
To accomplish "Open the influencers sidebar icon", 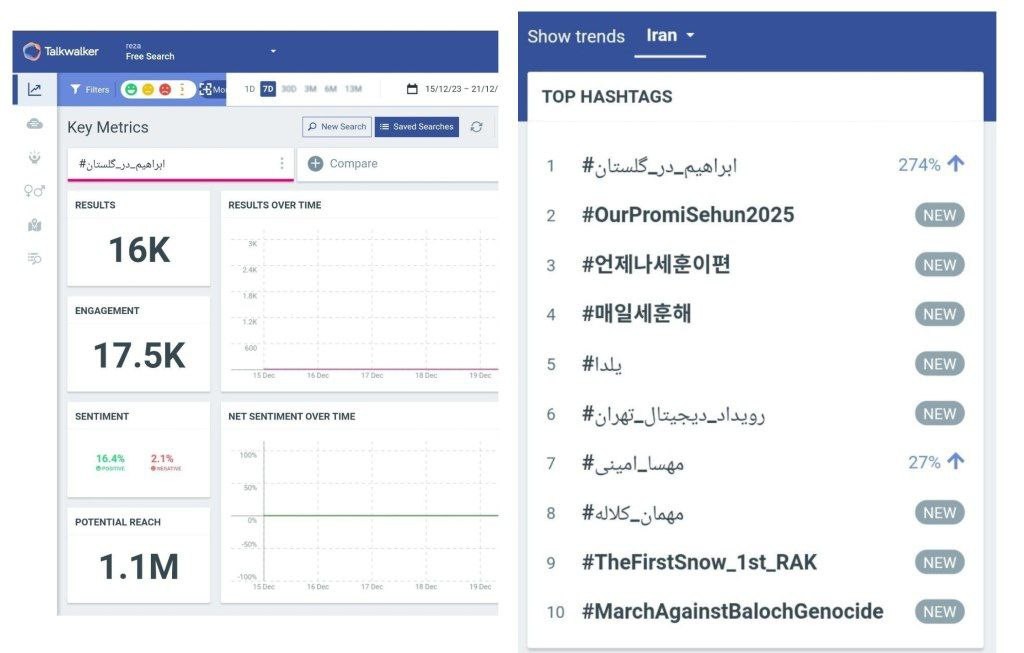I will (x=35, y=158).
